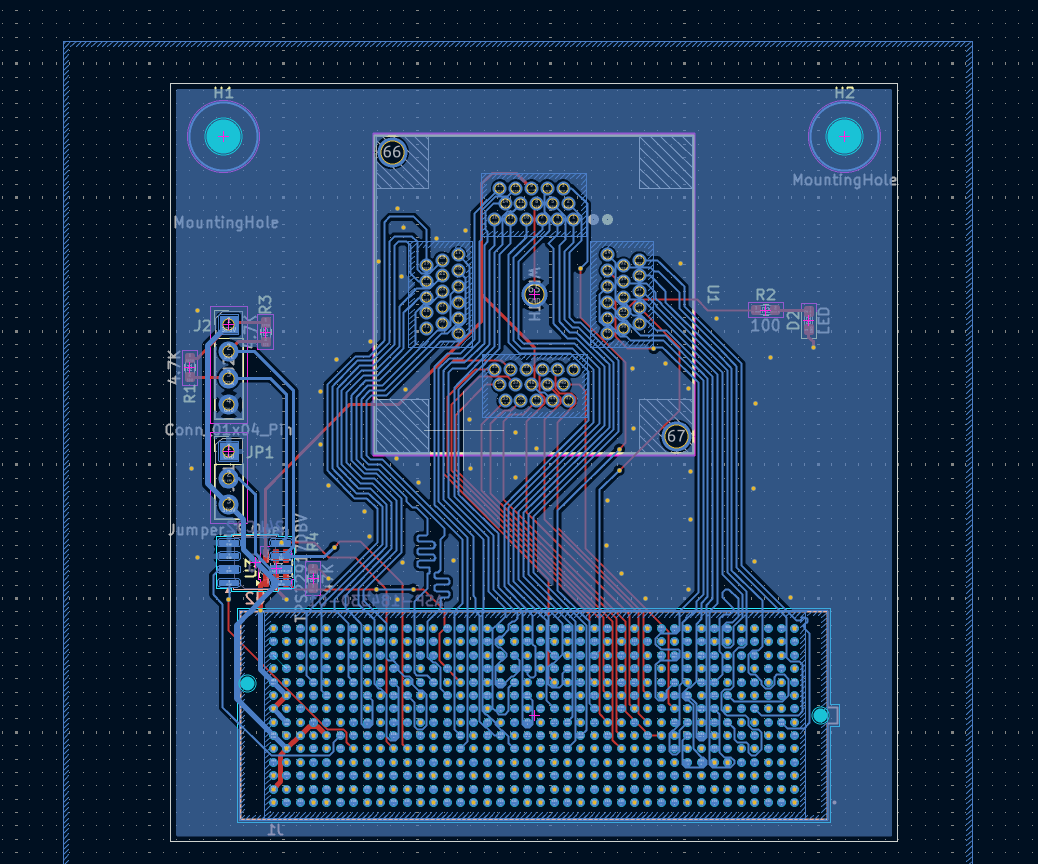This screenshot has height=864, width=1038.
Task: Click the mirrored J1 reference label
Action: [x=276, y=829]
